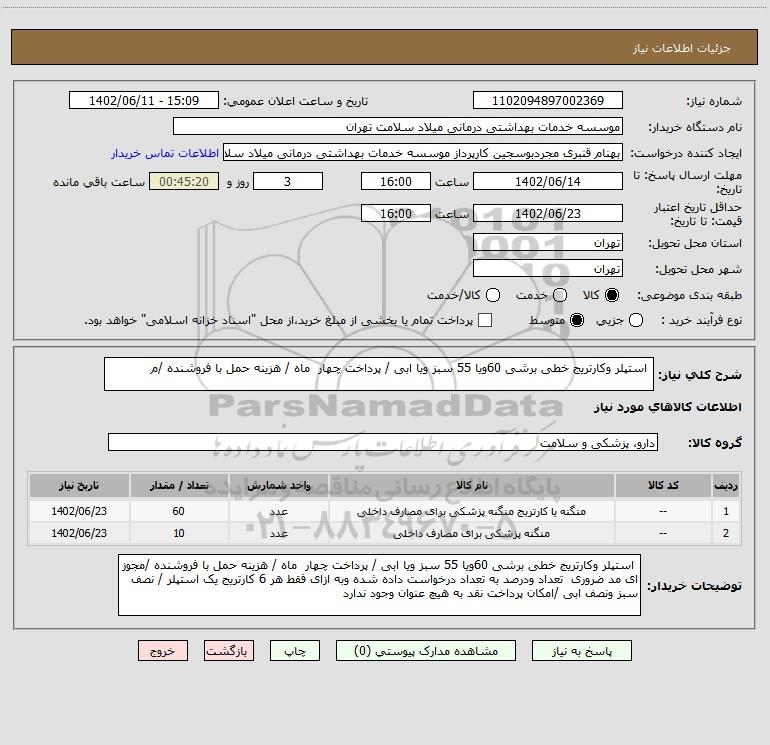Click the نام کالا column header

coord(471,486)
